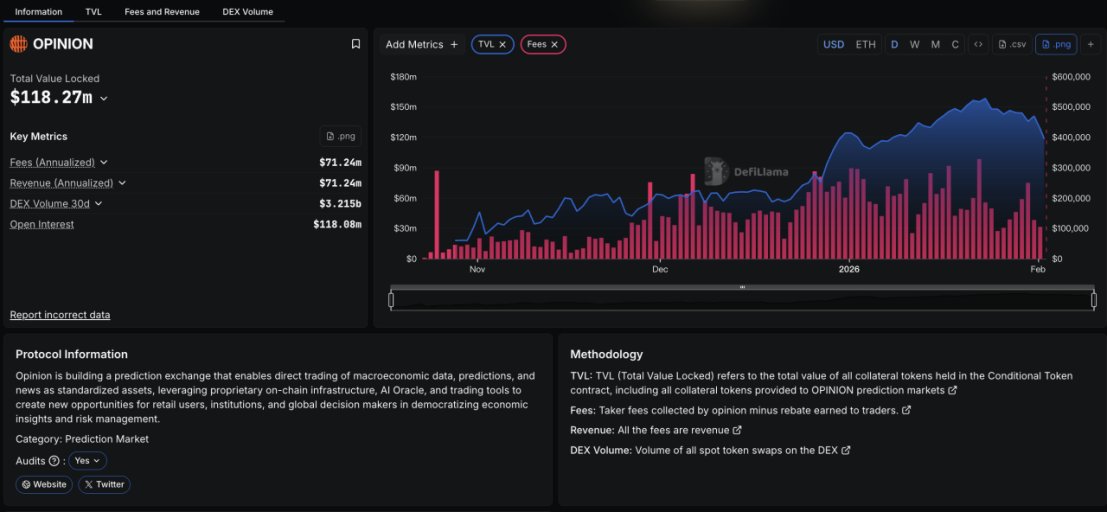Image resolution: width=1108 pixels, height=512 pixels.
Task: Open Revenue methodology external link icon
Action: (737, 429)
